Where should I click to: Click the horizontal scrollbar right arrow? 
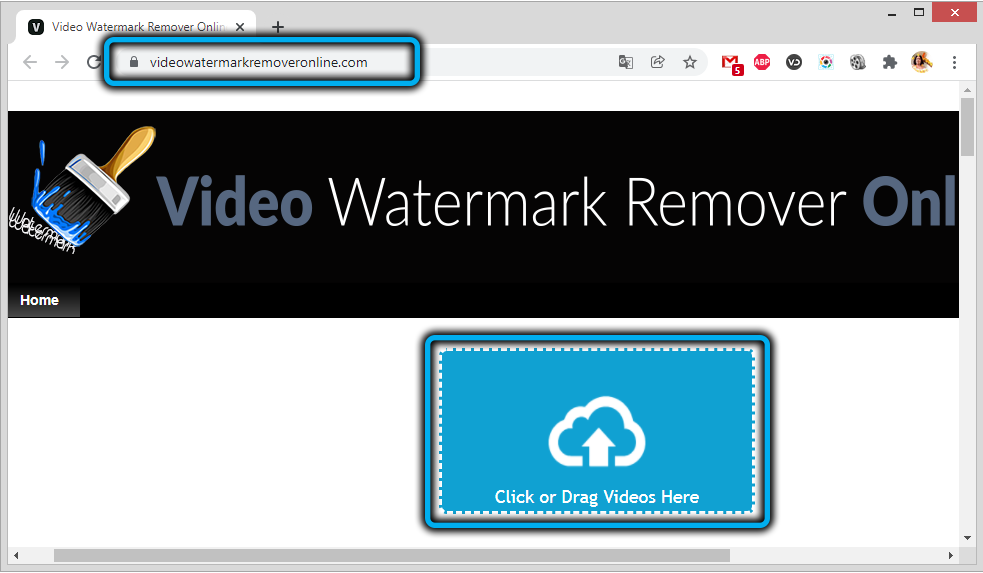pos(950,555)
